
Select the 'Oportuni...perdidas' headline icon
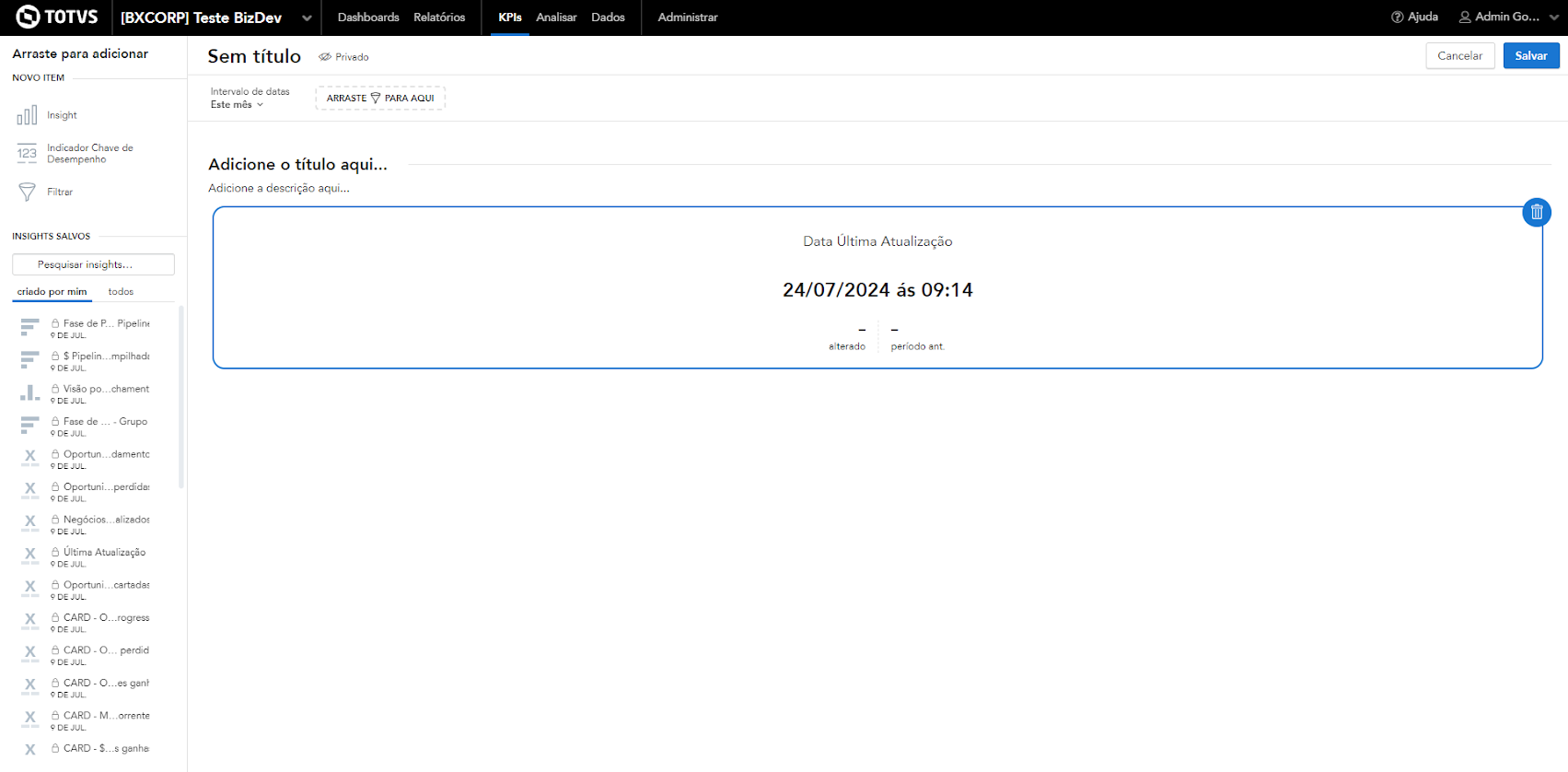[30, 491]
